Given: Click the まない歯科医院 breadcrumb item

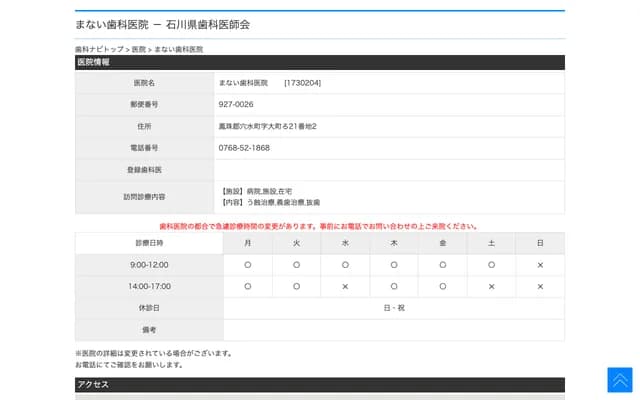Looking at the screenshot, I should [x=178, y=49].
